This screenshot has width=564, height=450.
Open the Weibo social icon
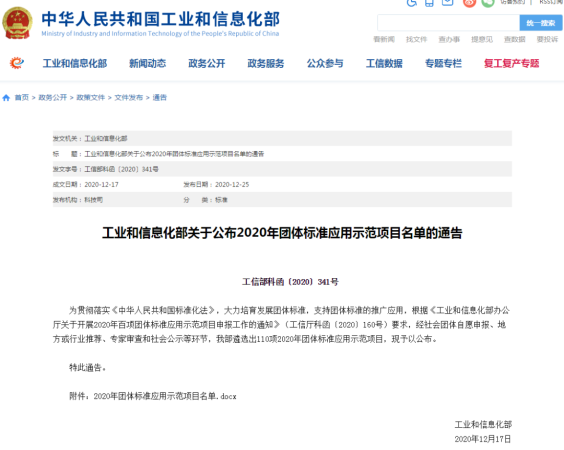click(469, 3)
